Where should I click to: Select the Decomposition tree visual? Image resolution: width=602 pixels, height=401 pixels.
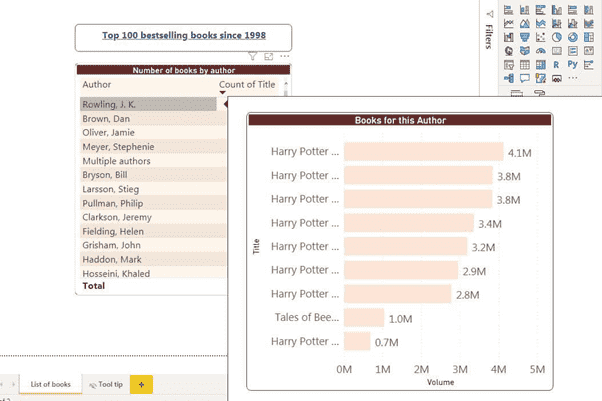coord(509,78)
